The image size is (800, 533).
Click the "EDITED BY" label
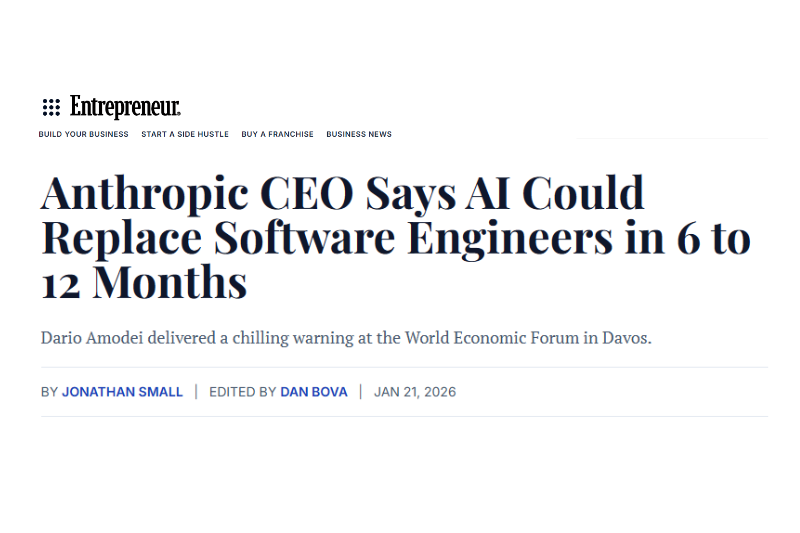pyautogui.click(x=242, y=392)
